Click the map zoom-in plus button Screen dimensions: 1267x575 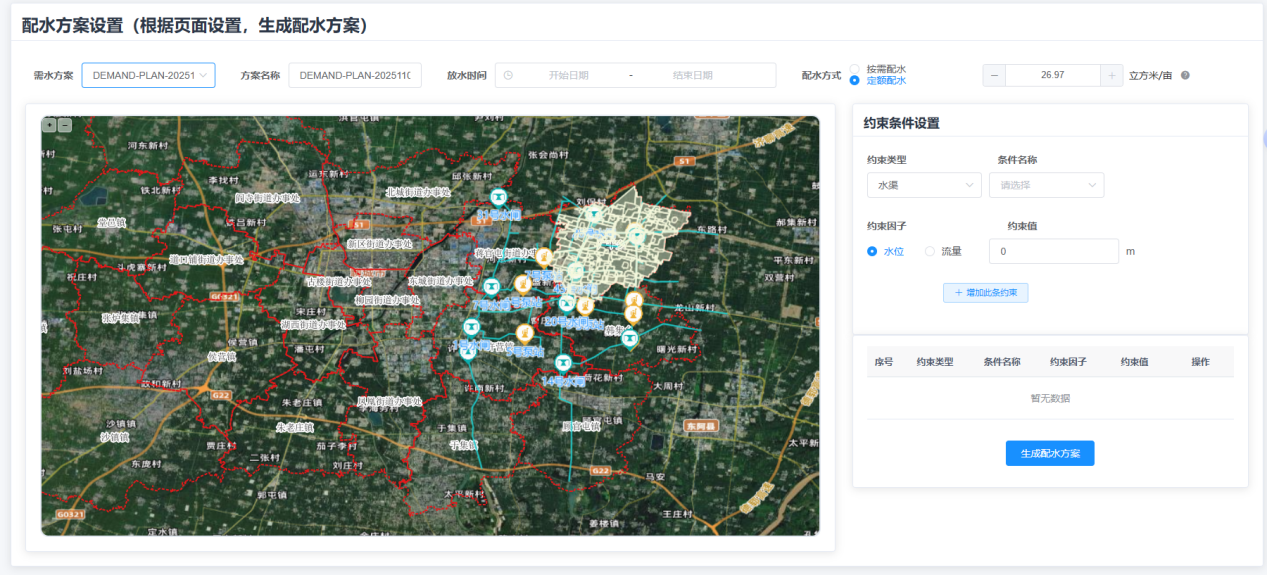49,125
